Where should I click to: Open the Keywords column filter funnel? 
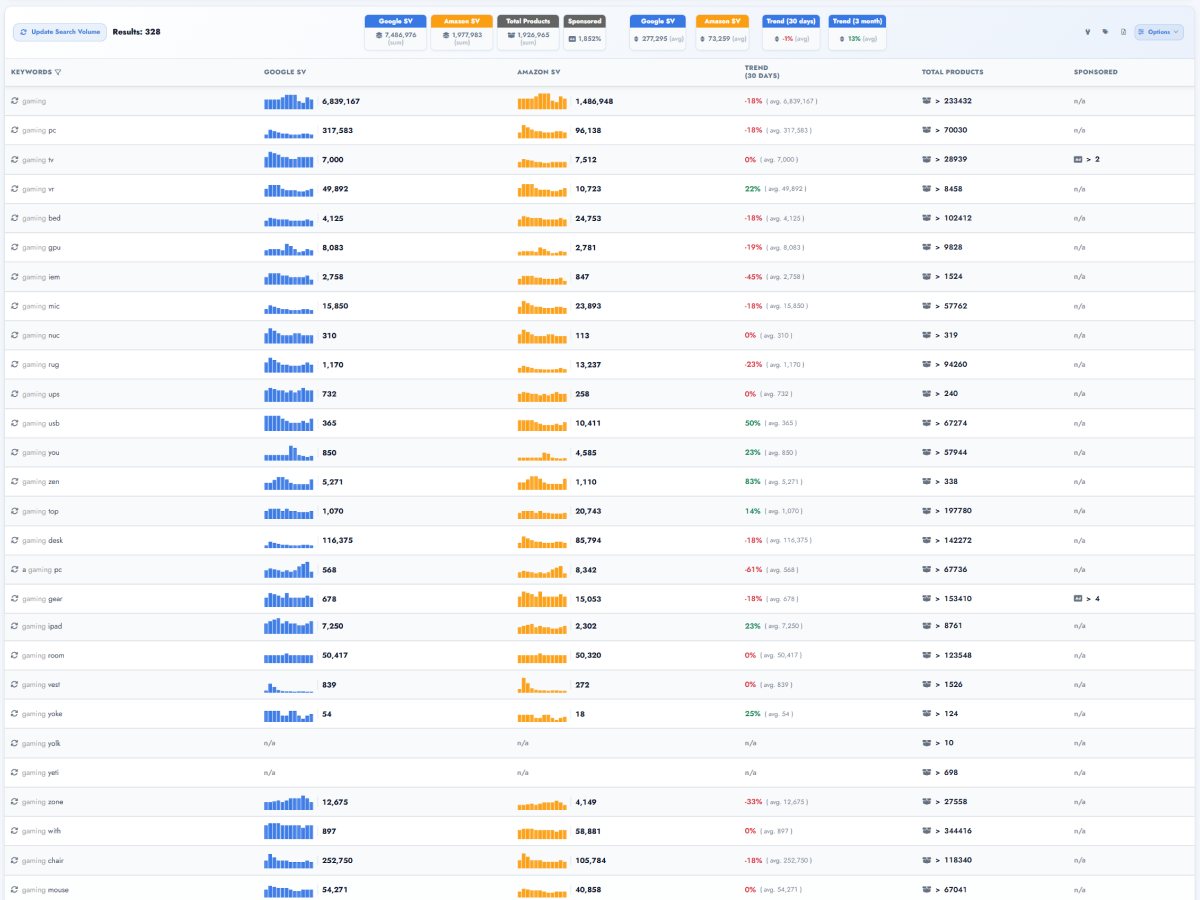coord(58,72)
